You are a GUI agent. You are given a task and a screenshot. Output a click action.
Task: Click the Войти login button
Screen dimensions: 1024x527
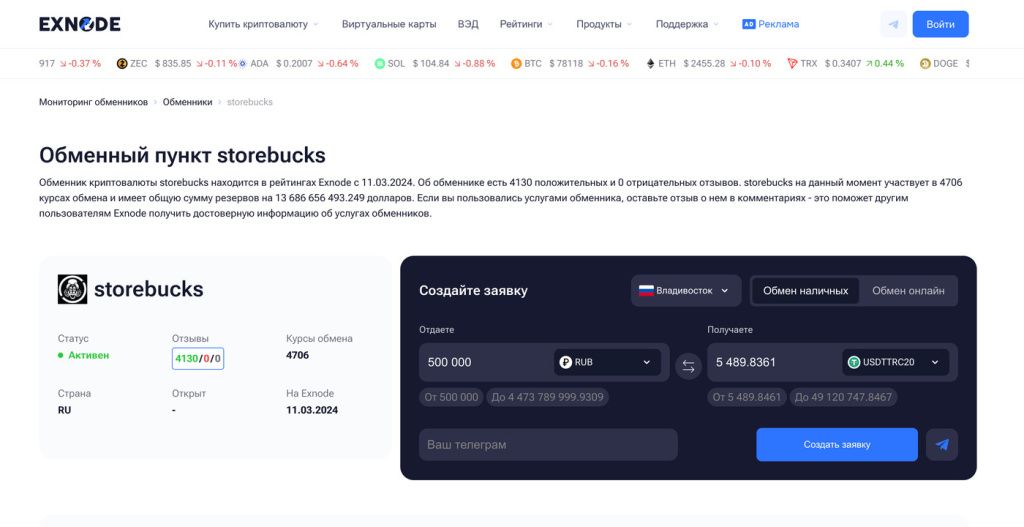(x=940, y=24)
